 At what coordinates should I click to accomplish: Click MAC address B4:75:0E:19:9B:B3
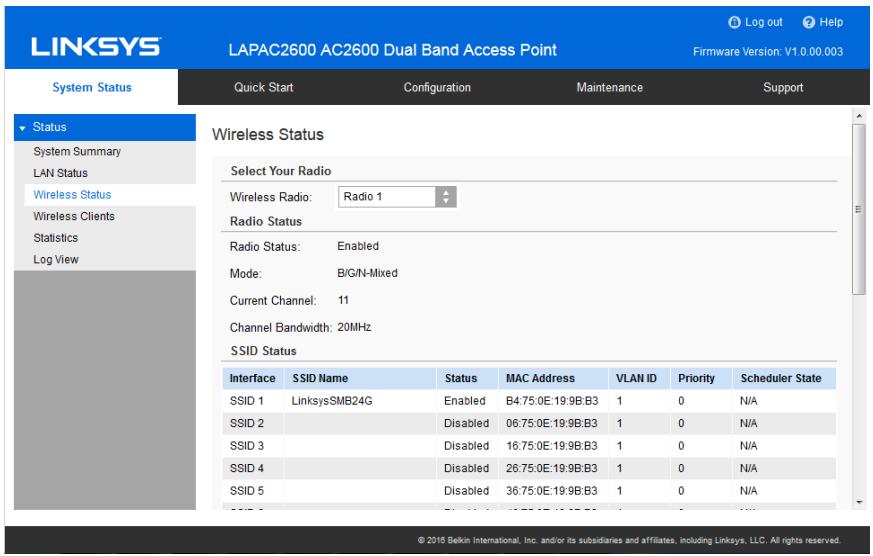coord(552,401)
